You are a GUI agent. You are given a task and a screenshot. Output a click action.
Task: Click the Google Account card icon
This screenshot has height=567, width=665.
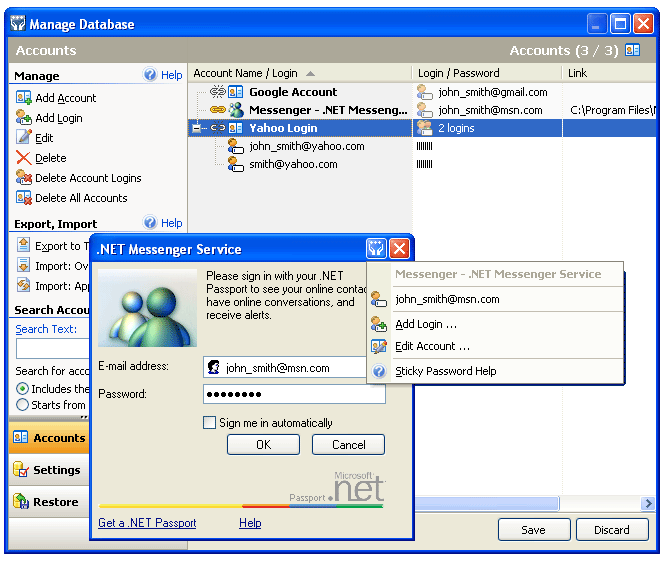pyautogui.click(x=235, y=92)
